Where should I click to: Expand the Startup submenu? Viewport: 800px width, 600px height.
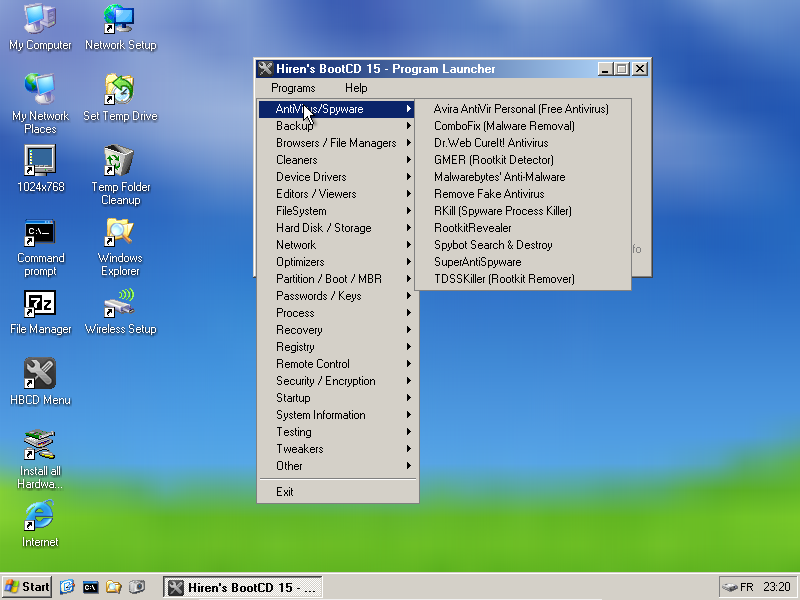coord(337,398)
